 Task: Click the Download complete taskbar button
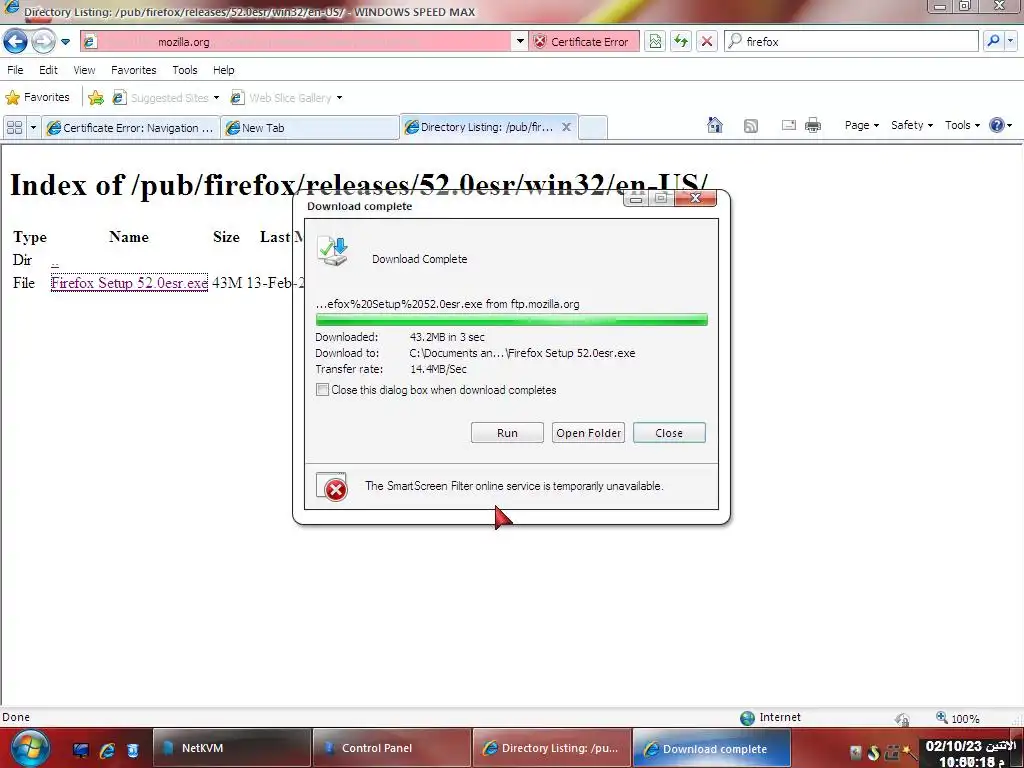click(x=712, y=748)
